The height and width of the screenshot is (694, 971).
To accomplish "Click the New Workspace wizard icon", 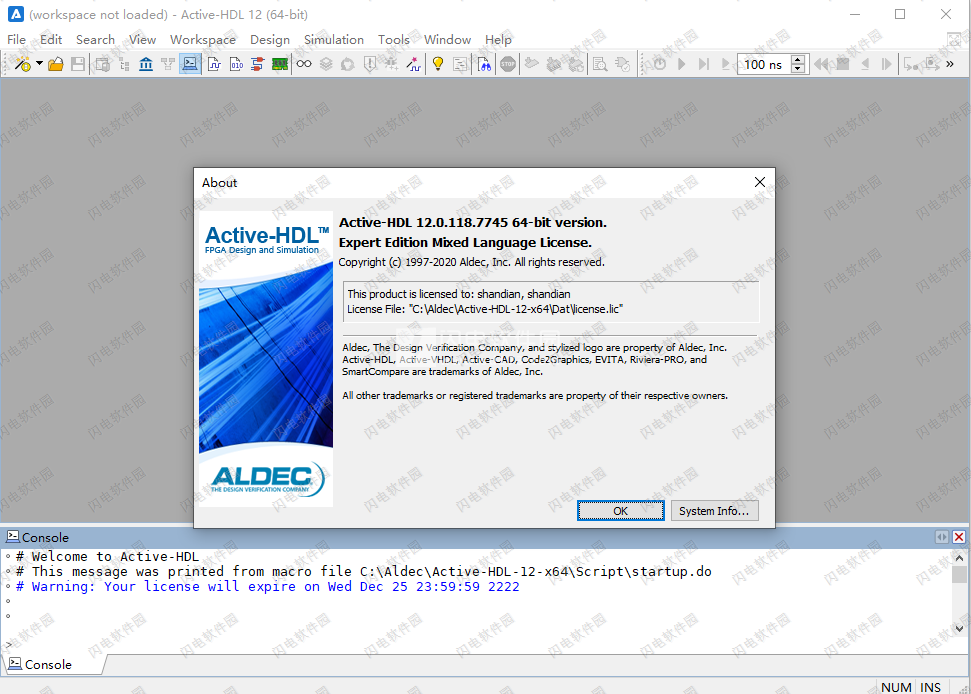I will 23,64.
